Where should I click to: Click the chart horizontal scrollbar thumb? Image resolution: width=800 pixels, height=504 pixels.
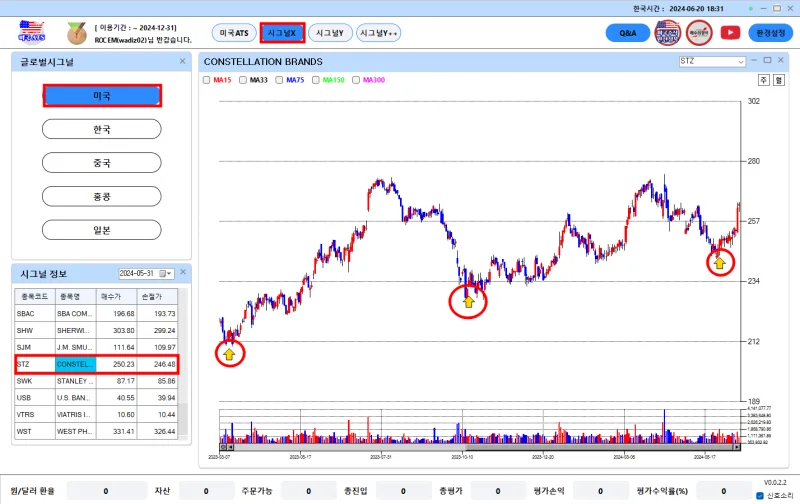coord(599,447)
